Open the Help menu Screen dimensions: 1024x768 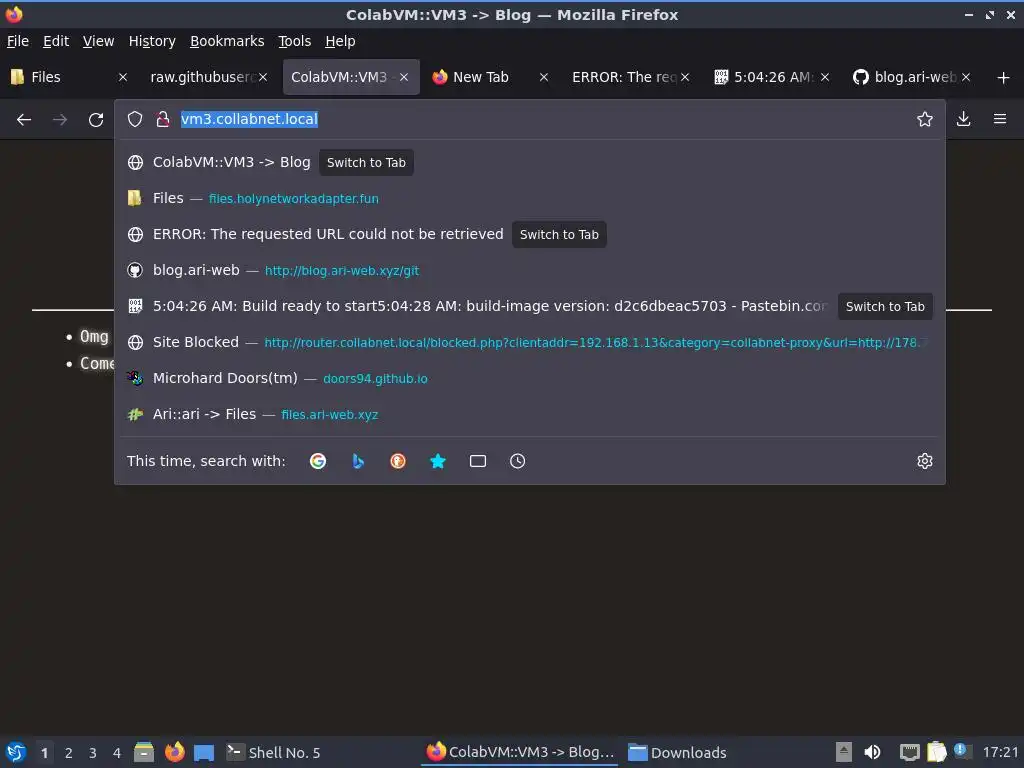[340, 41]
